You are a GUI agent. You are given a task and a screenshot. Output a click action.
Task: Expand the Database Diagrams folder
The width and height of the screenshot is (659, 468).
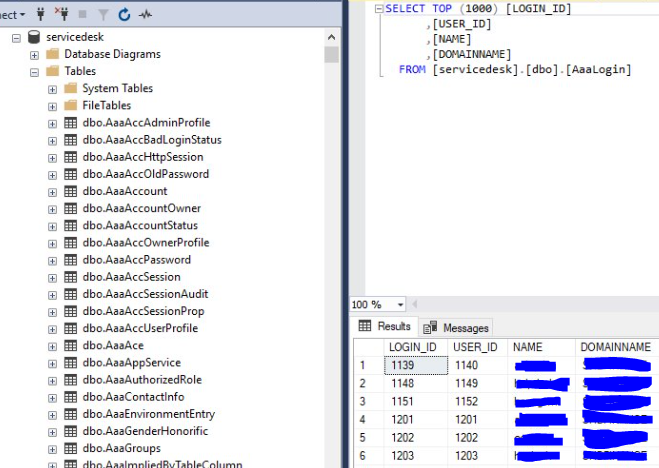click(x=34, y=55)
